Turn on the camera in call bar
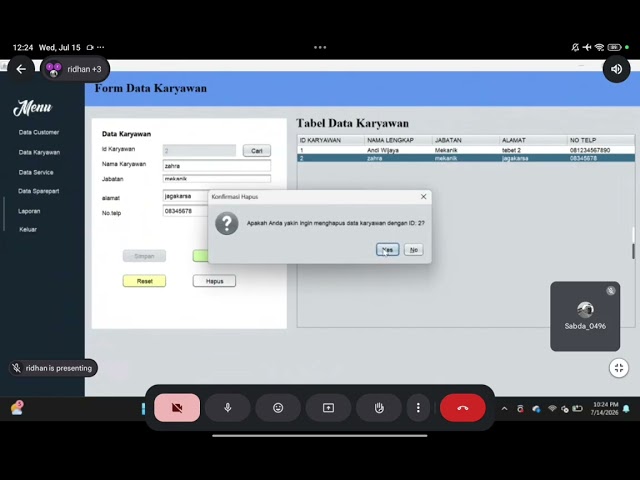The width and height of the screenshot is (640, 480). coord(177,408)
